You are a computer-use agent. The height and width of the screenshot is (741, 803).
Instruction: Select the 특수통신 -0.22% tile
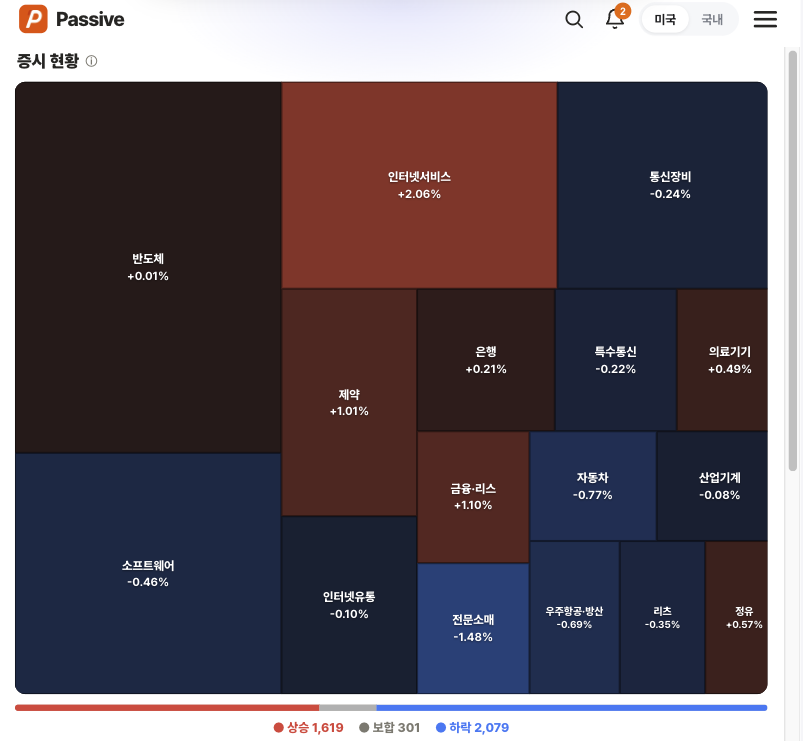coord(616,360)
